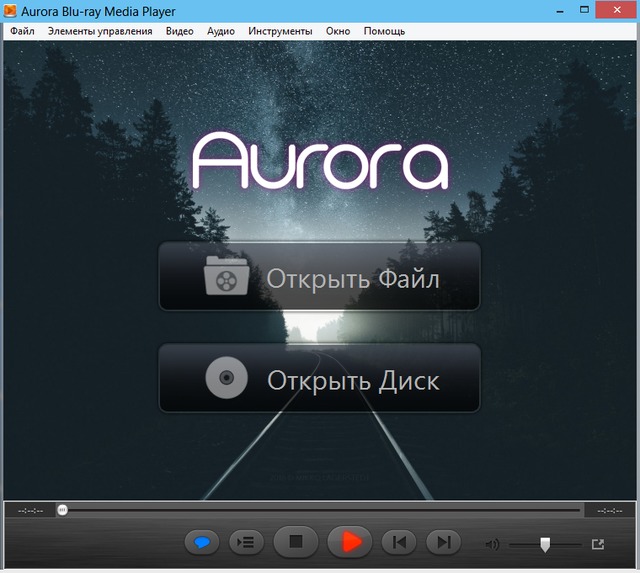This screenshot has width=640, height=573.
Task: Open the Элементы управления menu
Action: (100, 31)
